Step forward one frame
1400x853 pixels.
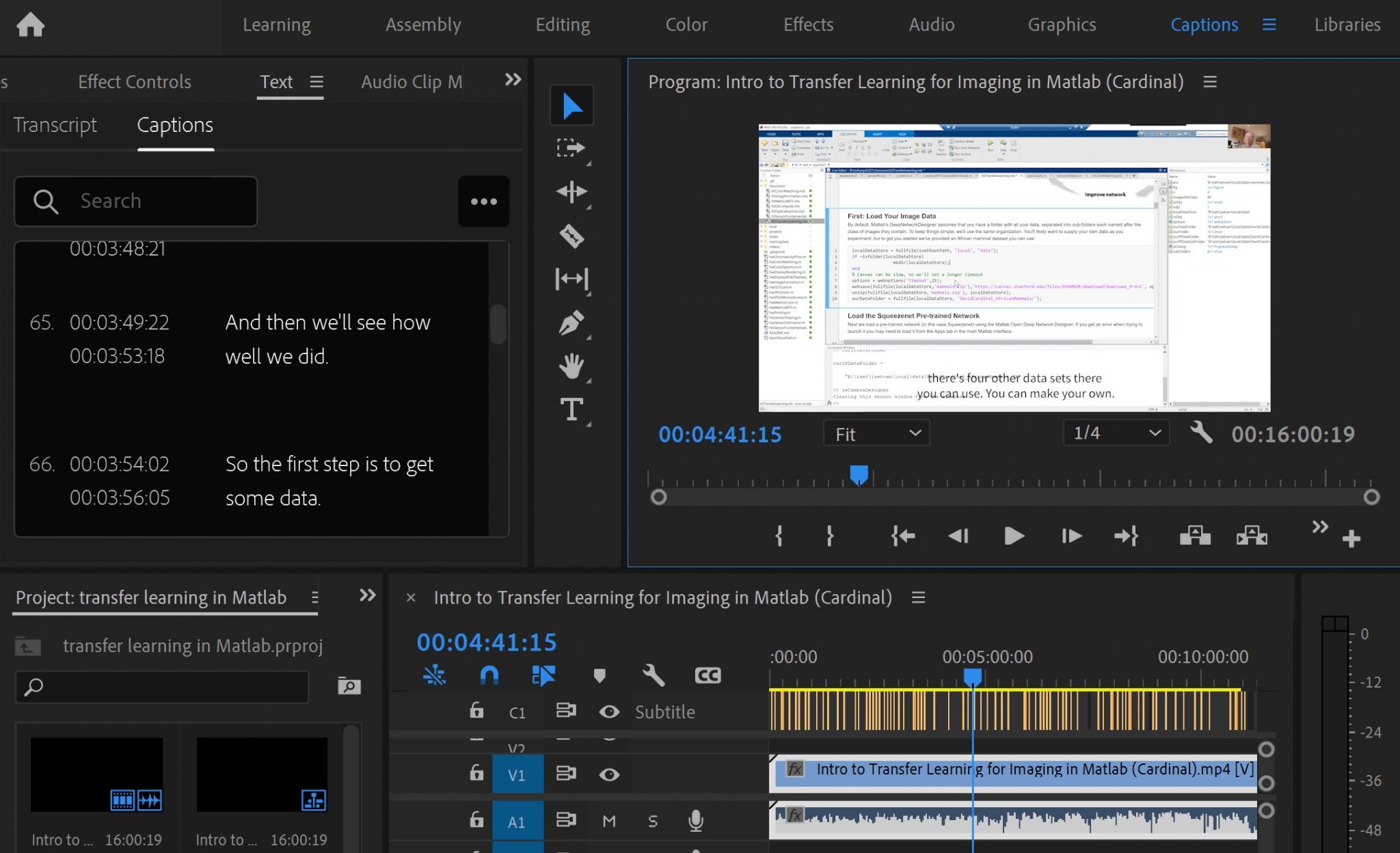(1071, 536)
